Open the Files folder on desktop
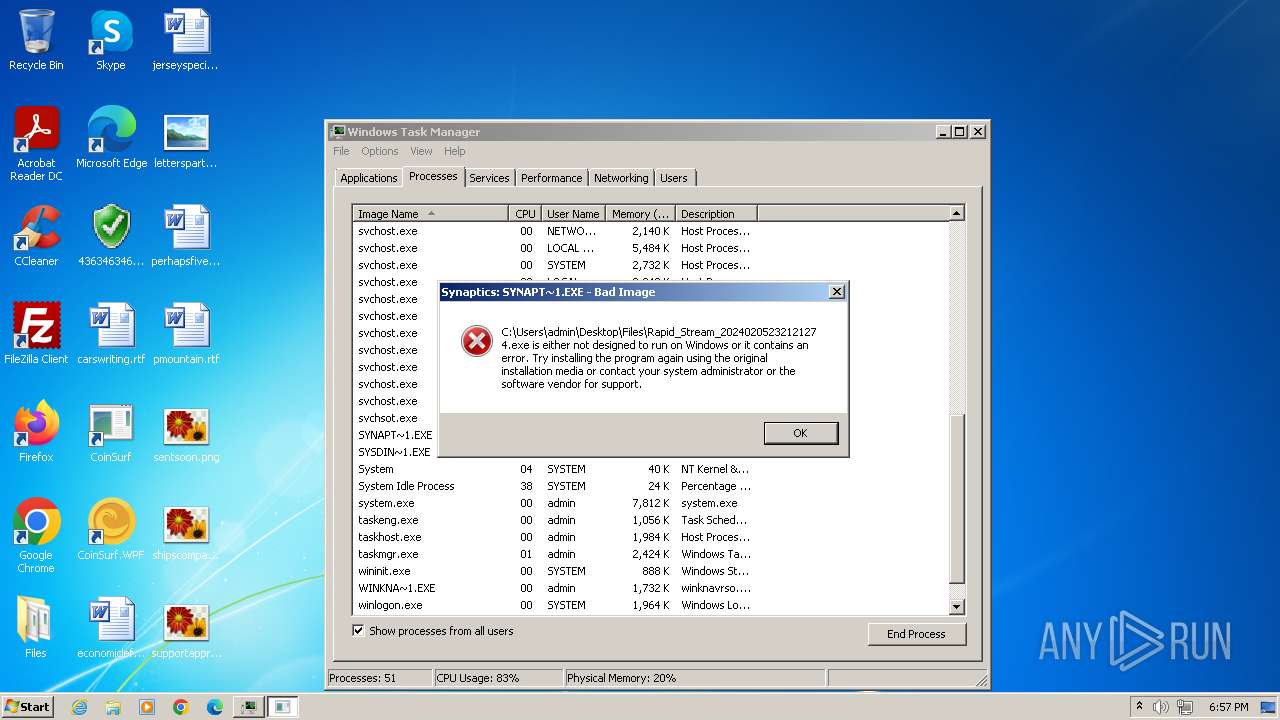Viewport: 1280px width, 720px height. [x=36, y=628]
